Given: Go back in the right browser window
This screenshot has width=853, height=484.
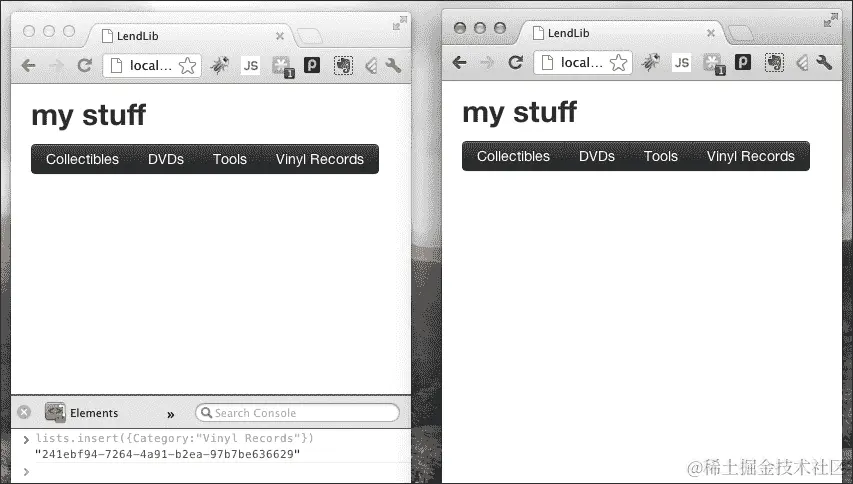Looking at the screenshot, I should pyautogui.click(x=459, y=63).
